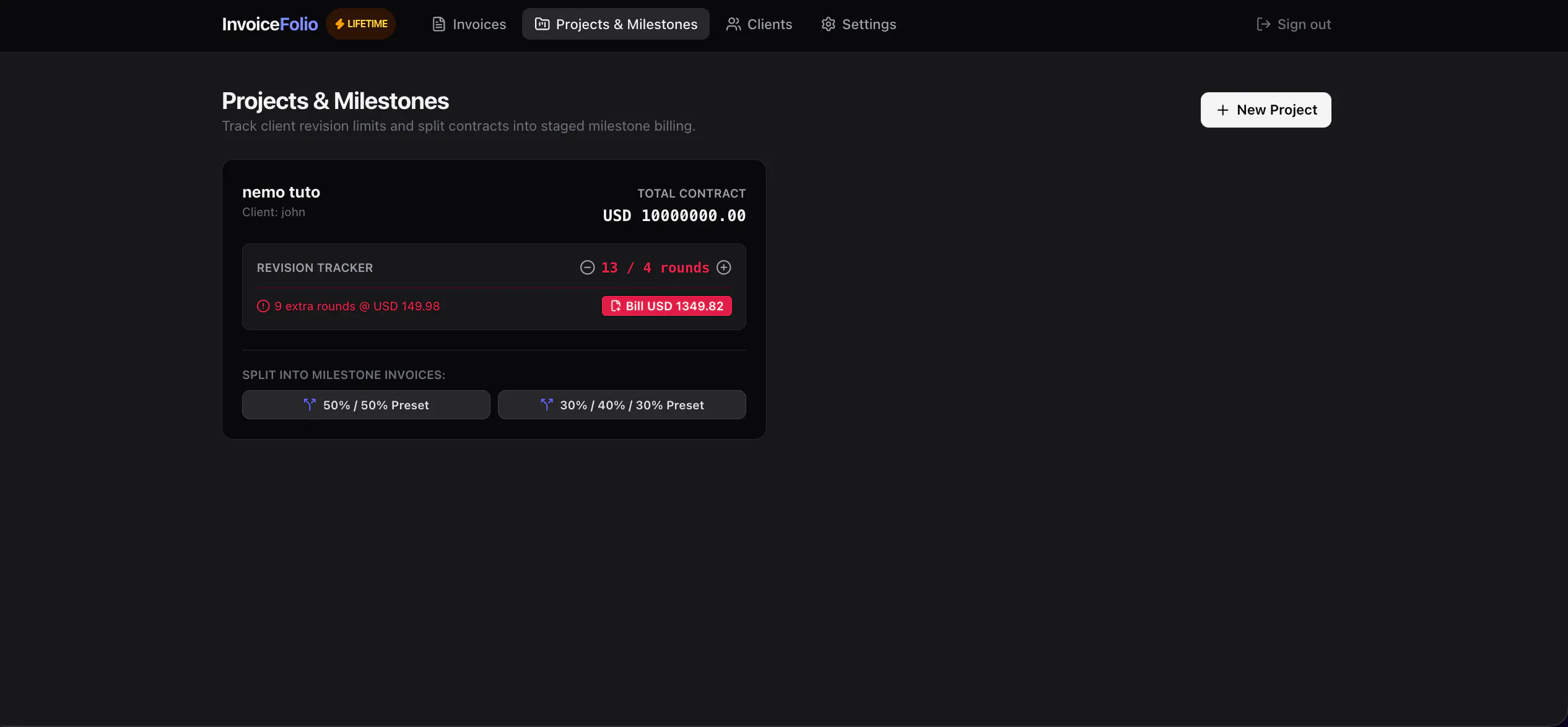Screen dimensions: 1568x727
Task: Click the SPLIT INTO MILESTONE INVOICES label
Action: click(x=344, y=375)
